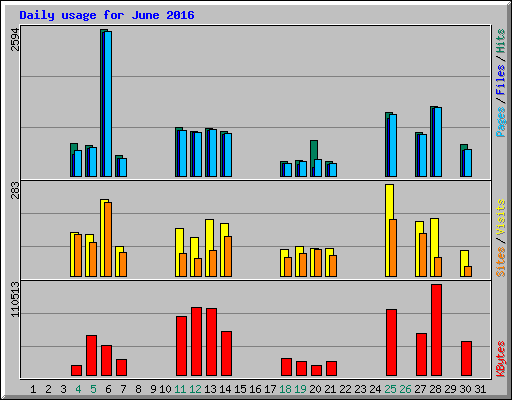Viewport: 512px width, 400px height.
Task: Click the yellow Visits legend label
Action: pyautogui.click(x=501, y=217)
